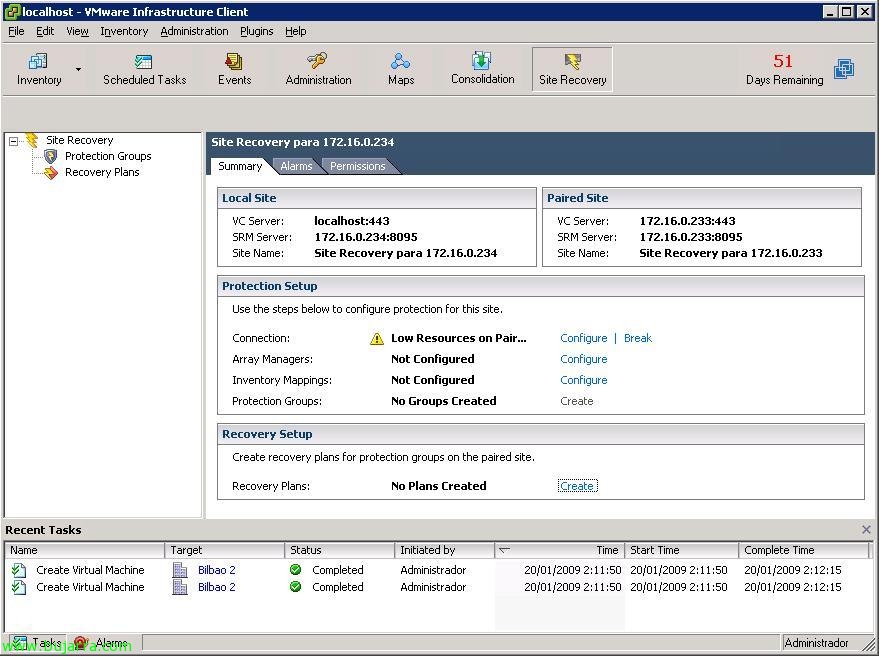Open the Administration menu
This screenshot has height=656, width=879.
pyautogui.click(x=195, y=31)
